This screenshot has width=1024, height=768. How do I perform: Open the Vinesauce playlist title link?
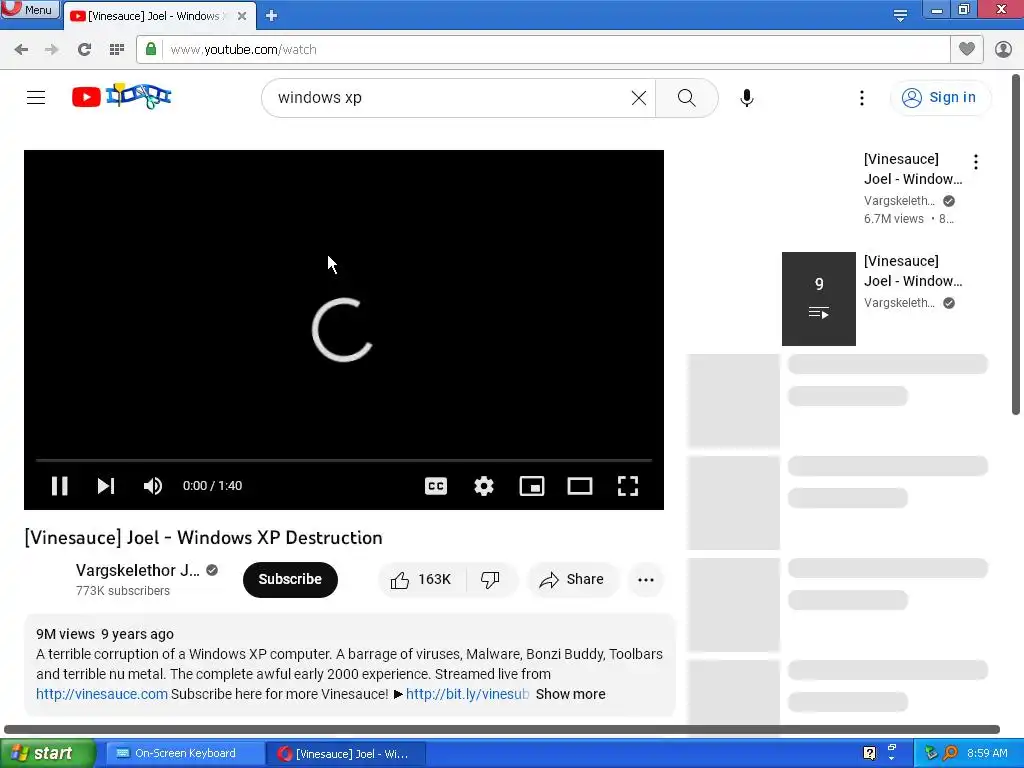pos(913,271)
